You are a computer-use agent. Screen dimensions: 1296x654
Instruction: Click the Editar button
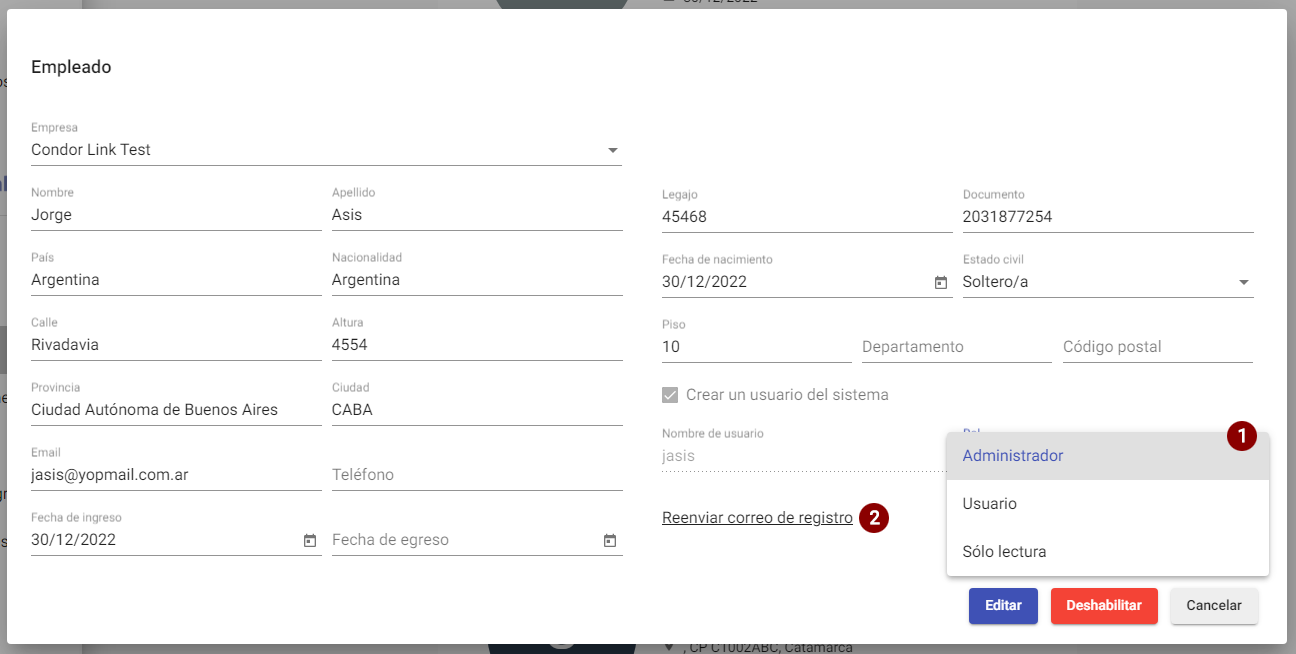point(1003,606)
